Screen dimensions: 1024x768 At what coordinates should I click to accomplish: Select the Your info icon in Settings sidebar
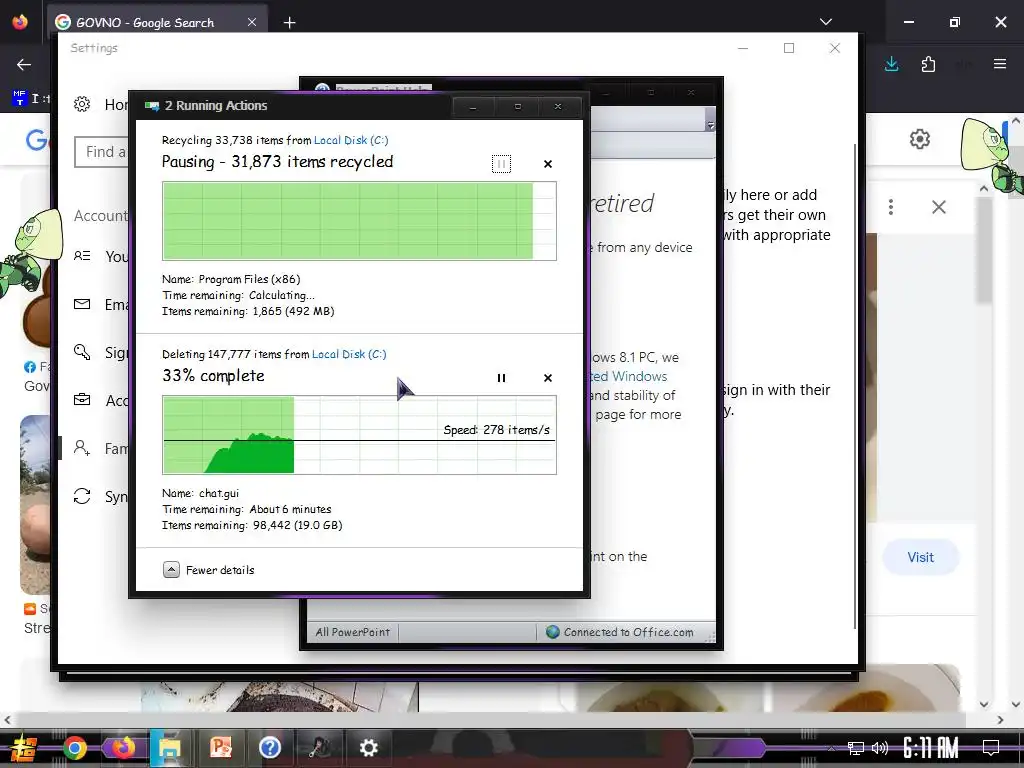pos(82,256)
